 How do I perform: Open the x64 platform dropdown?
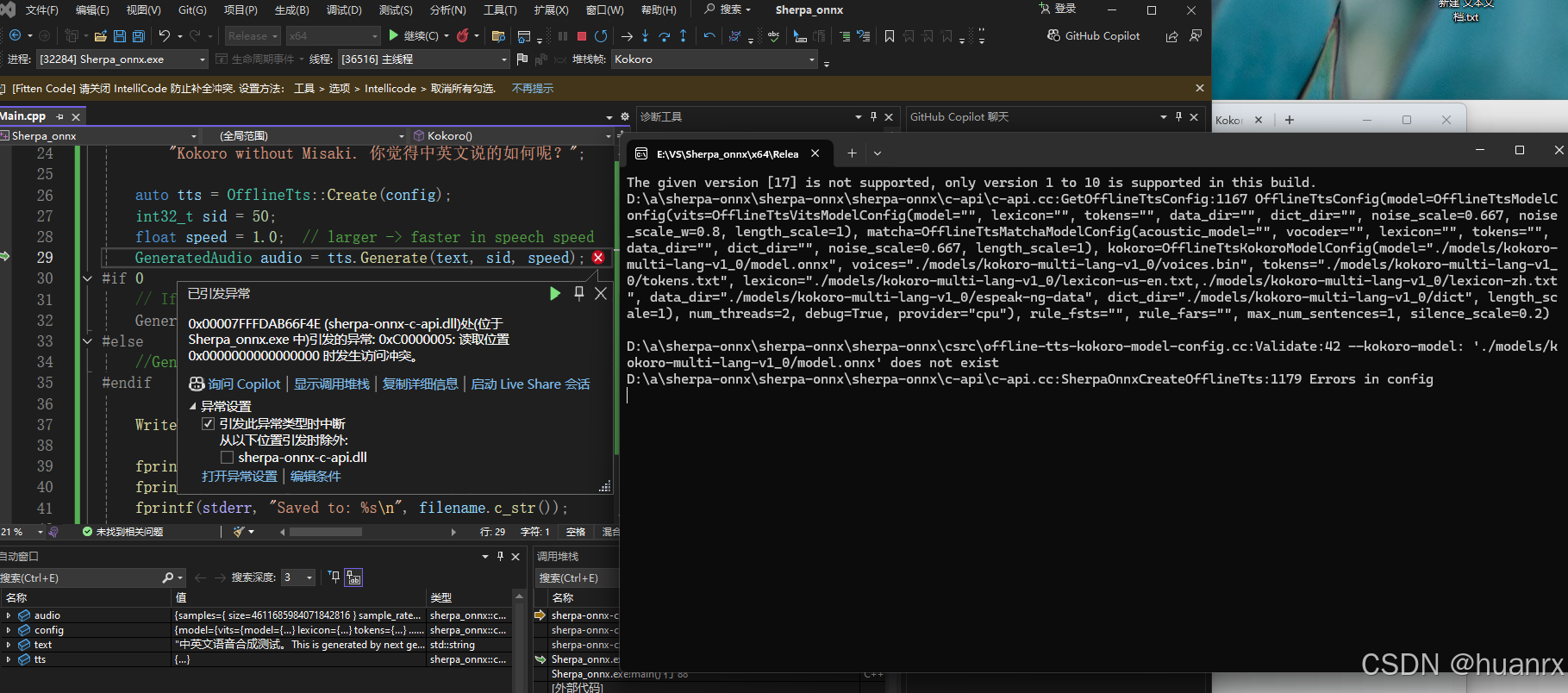tap(334, 36)
